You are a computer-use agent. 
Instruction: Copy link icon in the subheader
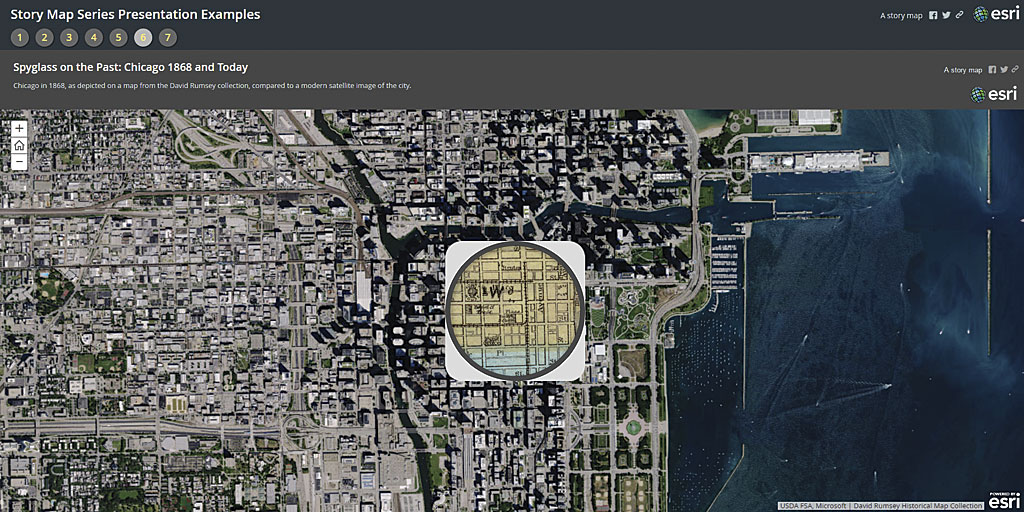1015,69
